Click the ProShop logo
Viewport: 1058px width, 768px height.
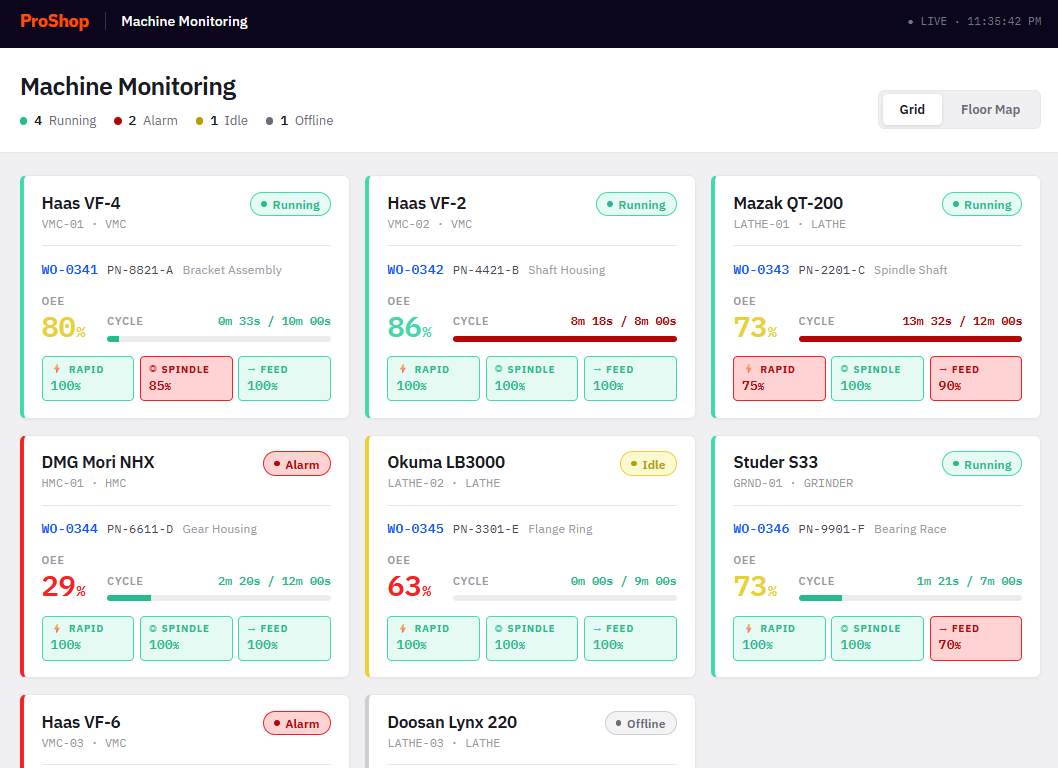click(55, 21)
